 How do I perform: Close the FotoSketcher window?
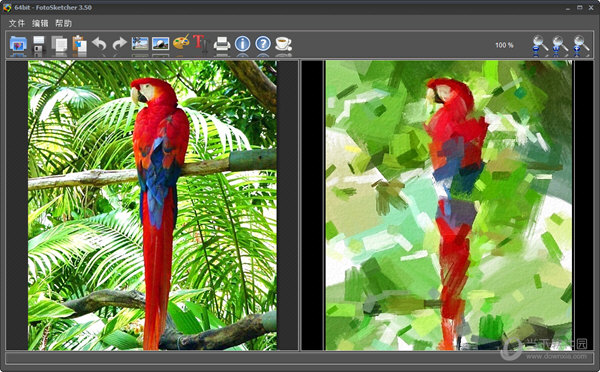pyautogui.click(x=592, y=8)
